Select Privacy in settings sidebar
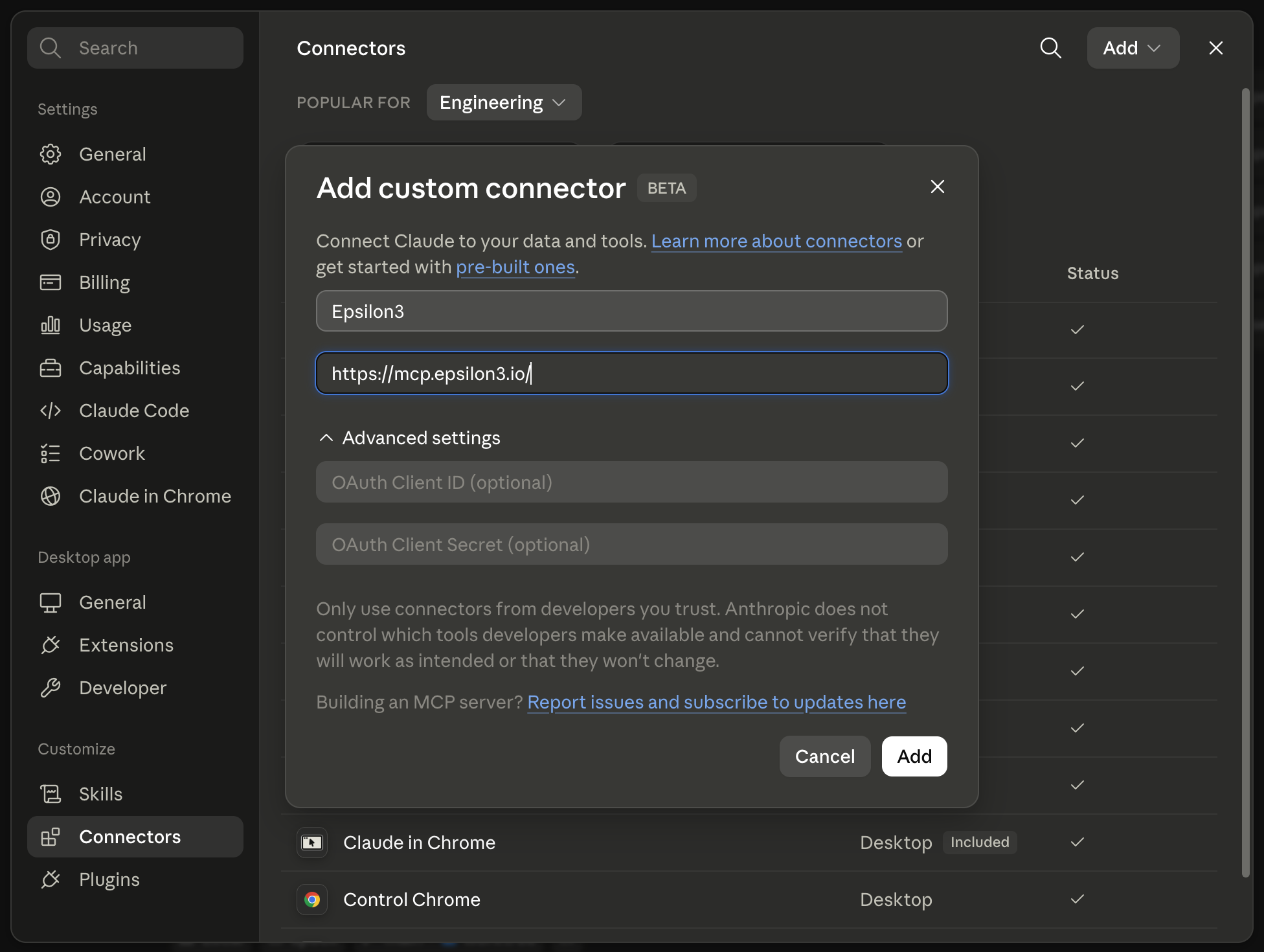The width and height of the screenshot is (1264, 952). click(135, 240)
